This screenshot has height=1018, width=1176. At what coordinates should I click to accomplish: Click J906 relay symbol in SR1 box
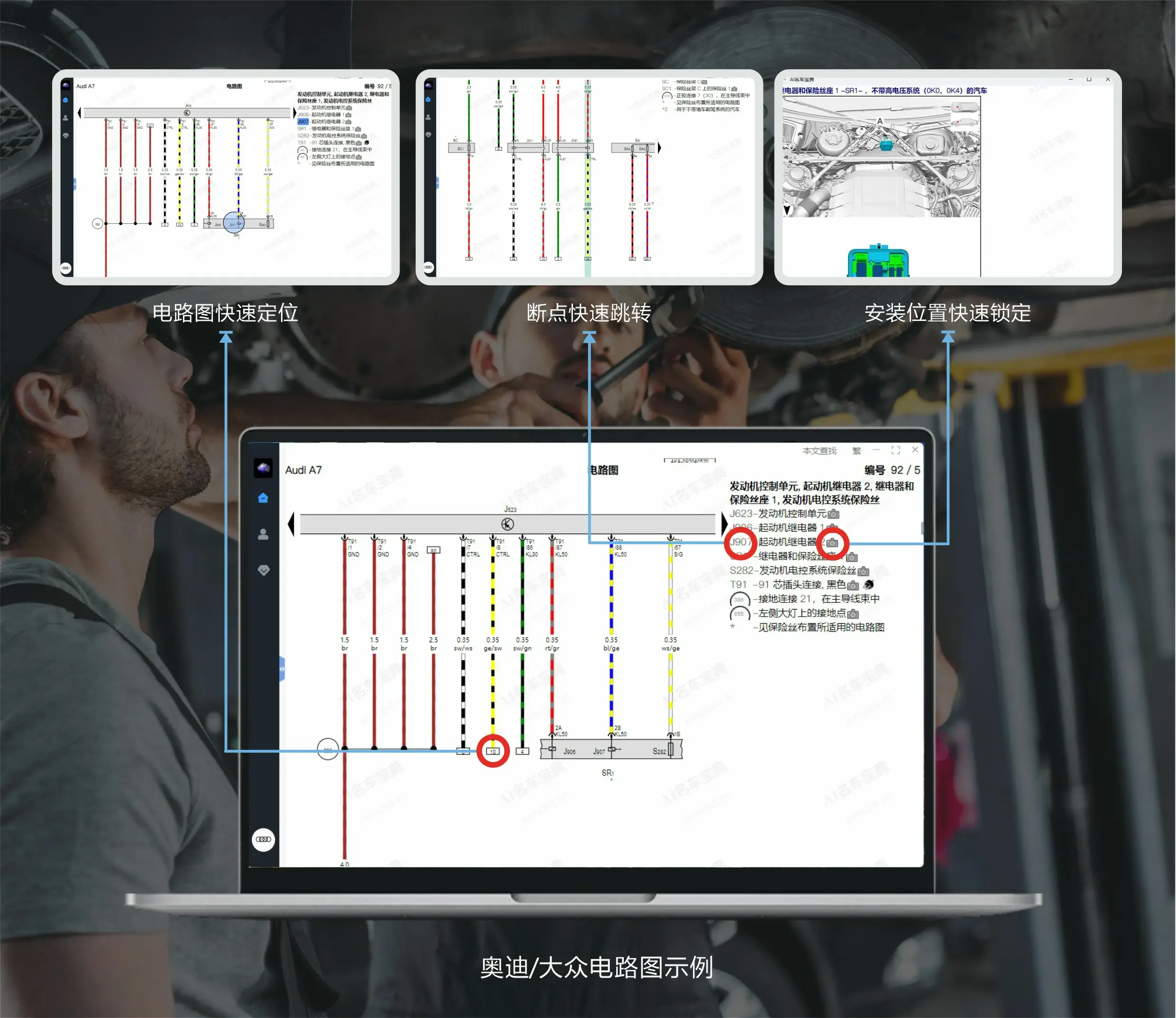(x=552, y=749)
